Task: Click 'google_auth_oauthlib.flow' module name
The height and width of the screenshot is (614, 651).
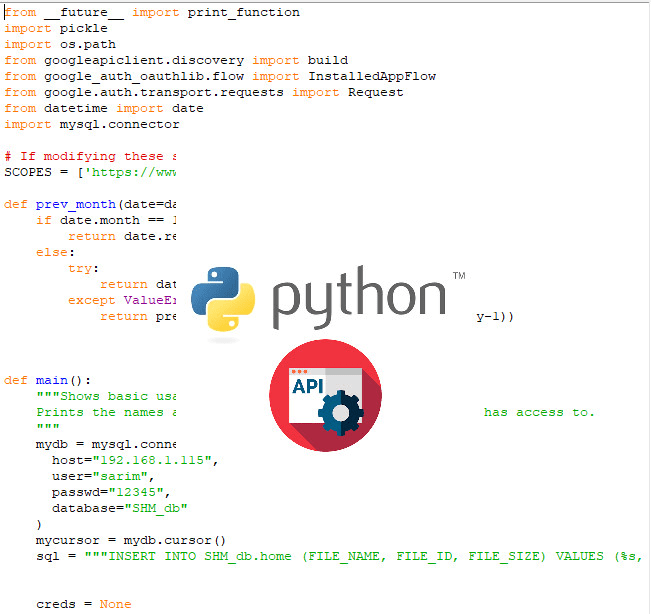Action: (x=144, y=76)
